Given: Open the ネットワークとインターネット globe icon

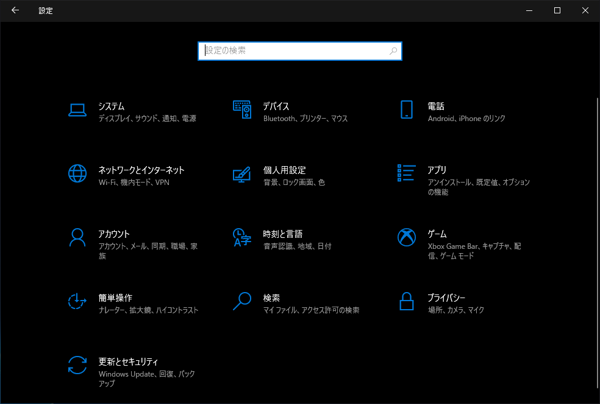Looking at the screenshot, I should 77,174.
